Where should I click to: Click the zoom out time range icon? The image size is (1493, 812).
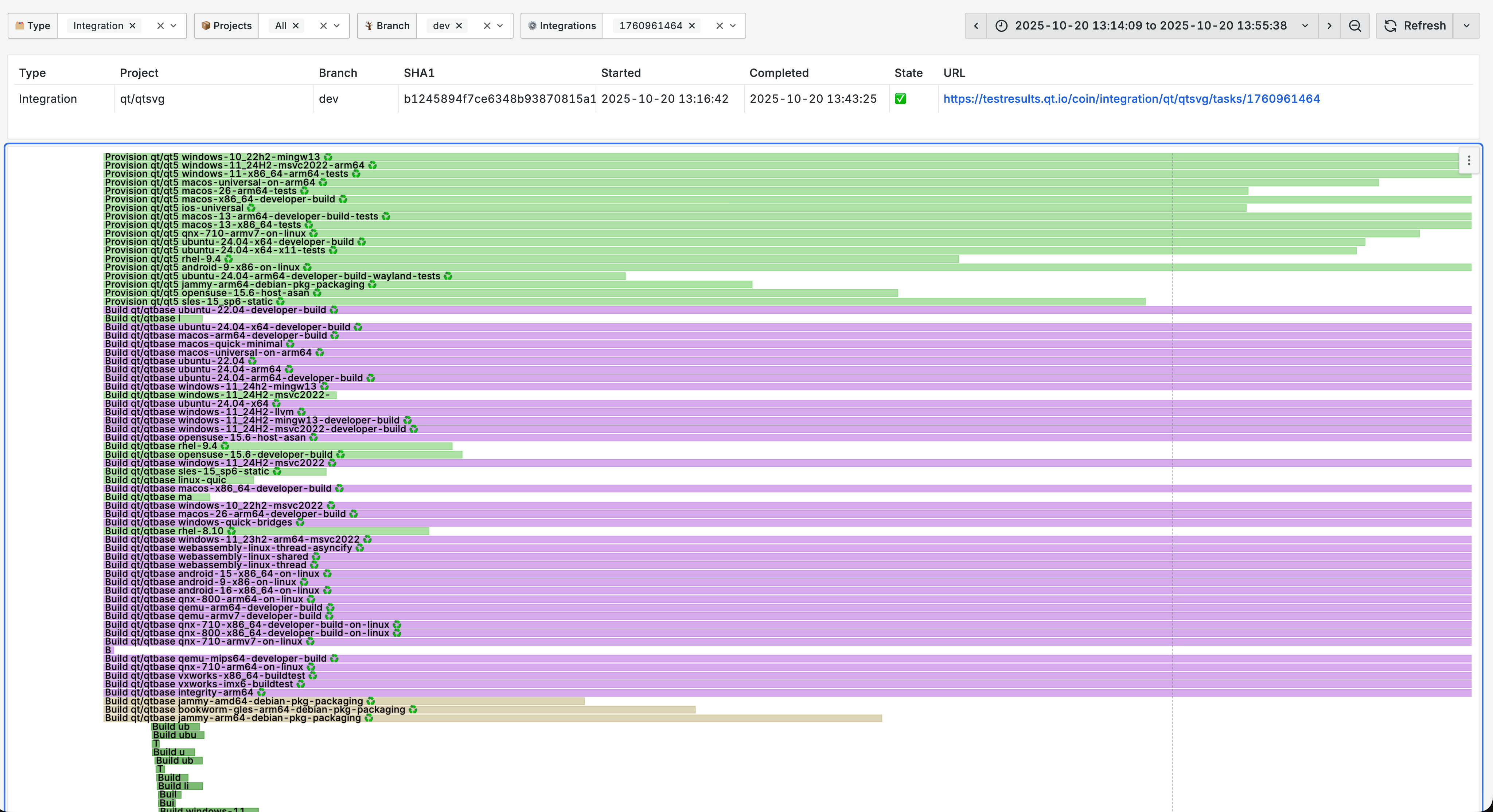1354,26
